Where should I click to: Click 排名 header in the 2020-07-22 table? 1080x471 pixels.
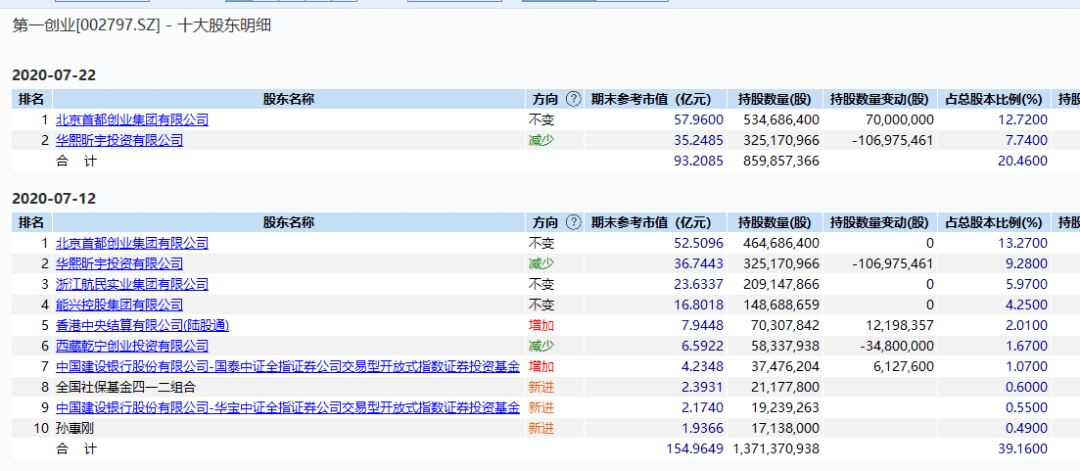31,99
